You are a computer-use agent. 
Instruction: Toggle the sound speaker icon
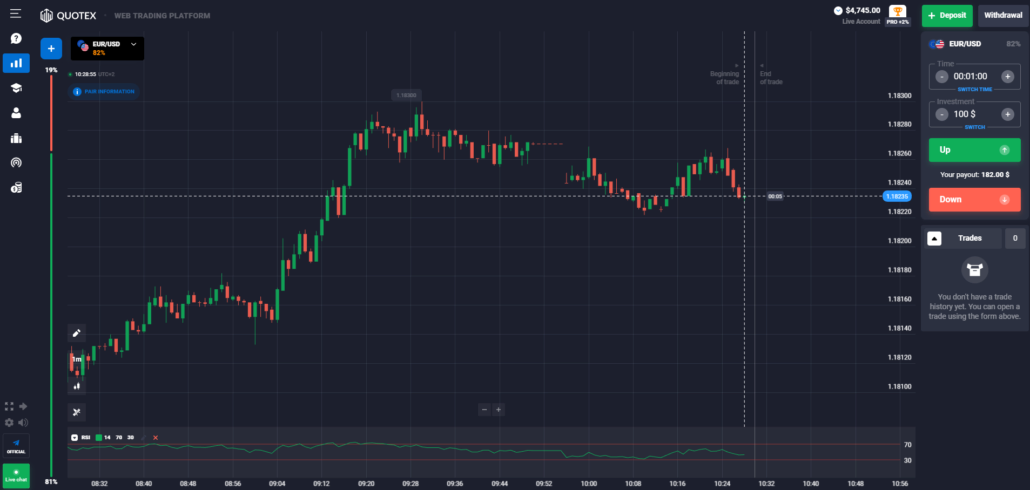coord(23,422)
